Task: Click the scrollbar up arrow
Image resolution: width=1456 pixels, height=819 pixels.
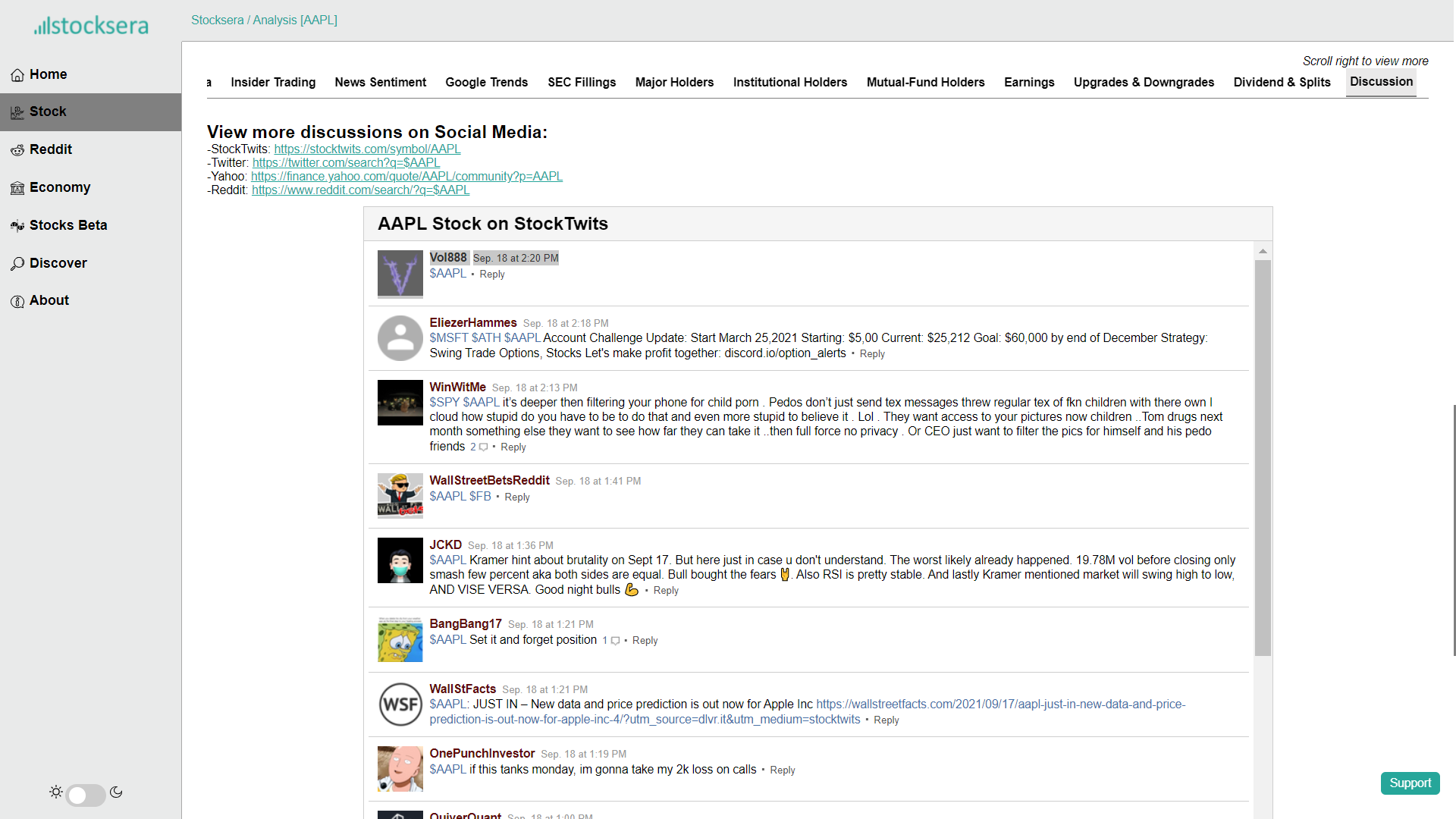Action: coord(1263,251)
